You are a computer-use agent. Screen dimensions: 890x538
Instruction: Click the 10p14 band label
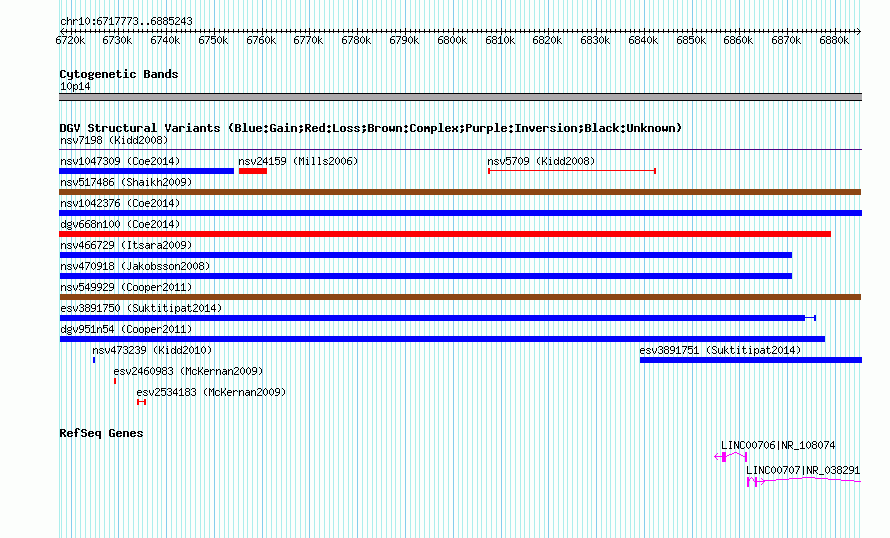75,87
